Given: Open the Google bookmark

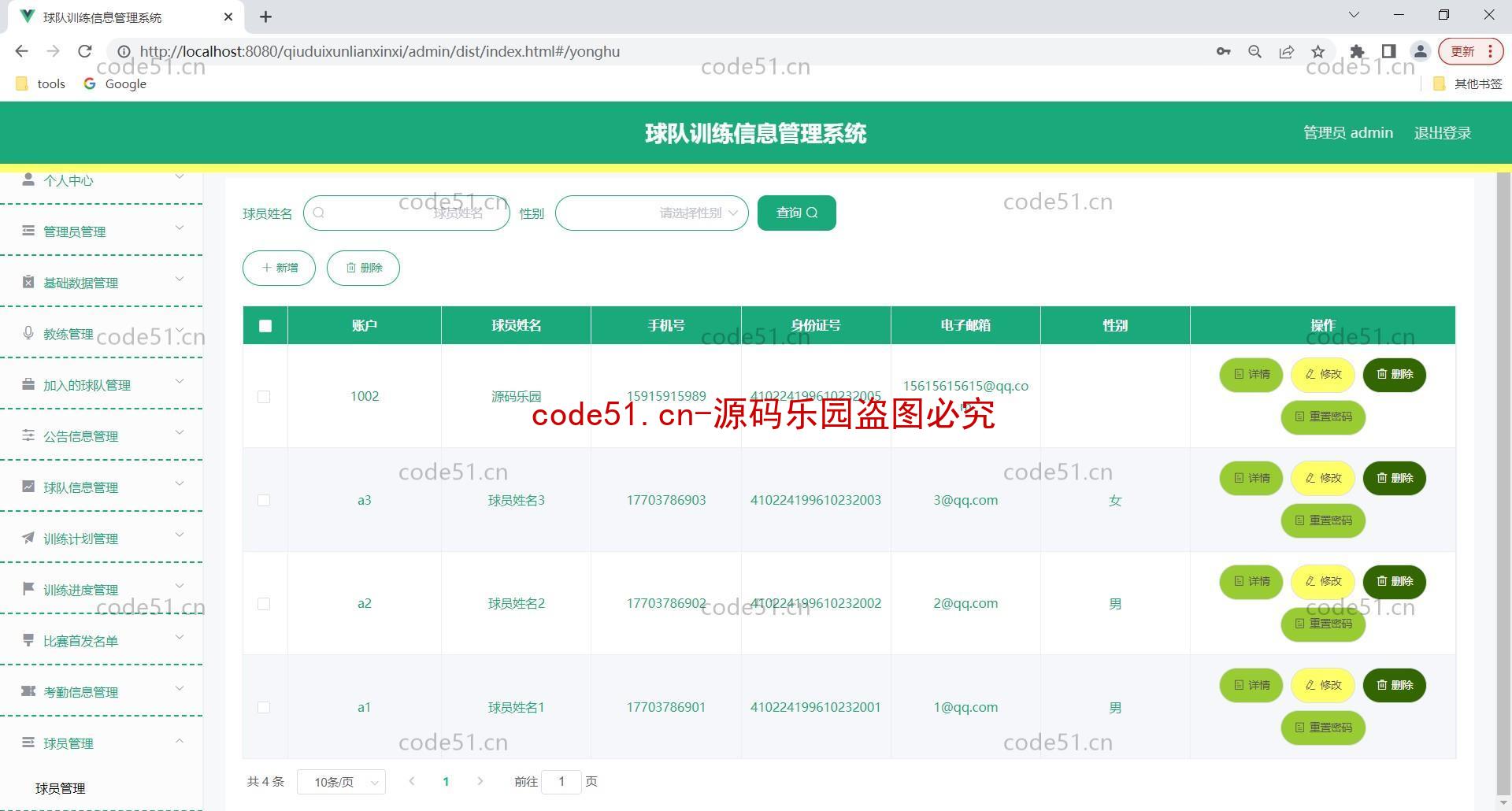Looking at the screenshot, I should point(116,83).
